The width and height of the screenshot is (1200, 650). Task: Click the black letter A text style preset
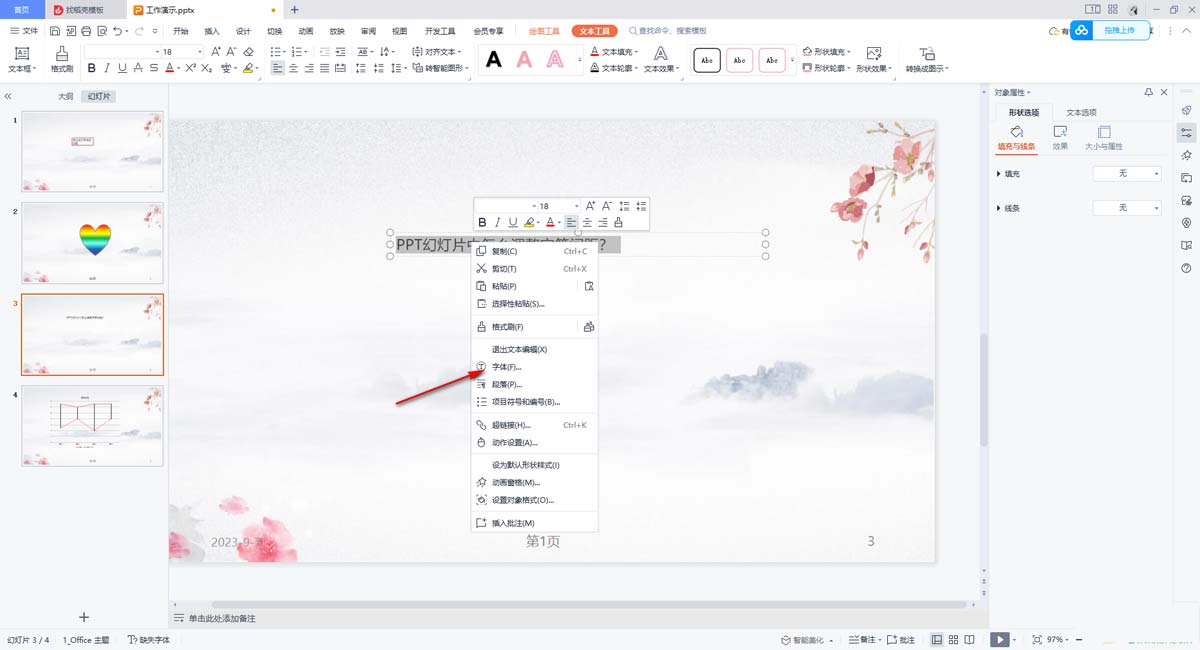click(x=494, y=60)
